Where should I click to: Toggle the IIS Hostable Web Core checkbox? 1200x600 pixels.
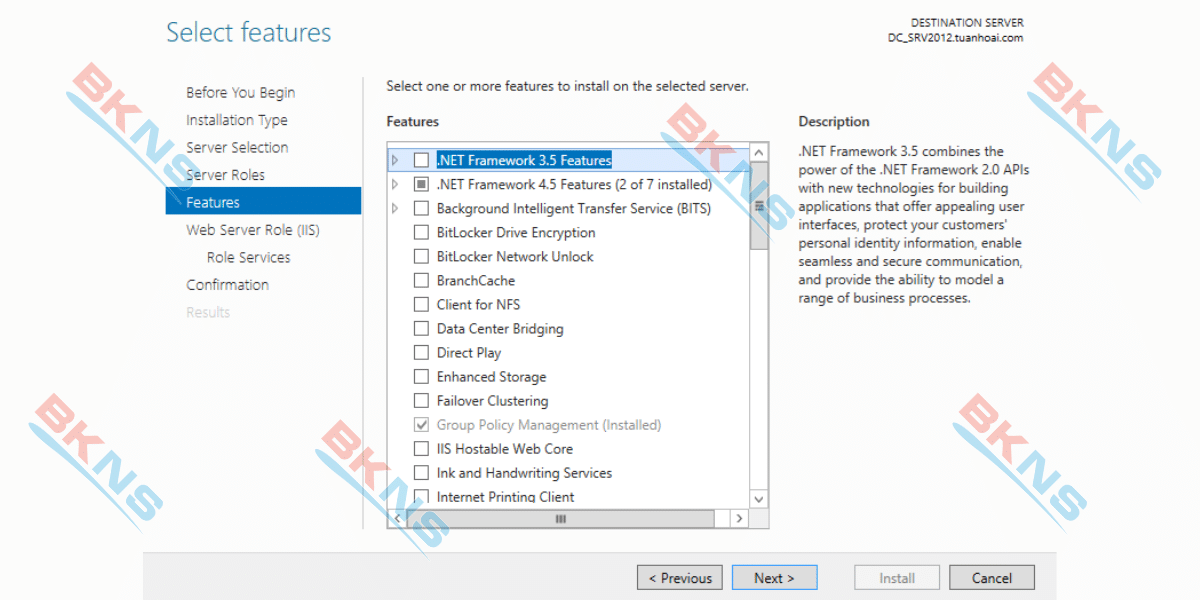421,449
